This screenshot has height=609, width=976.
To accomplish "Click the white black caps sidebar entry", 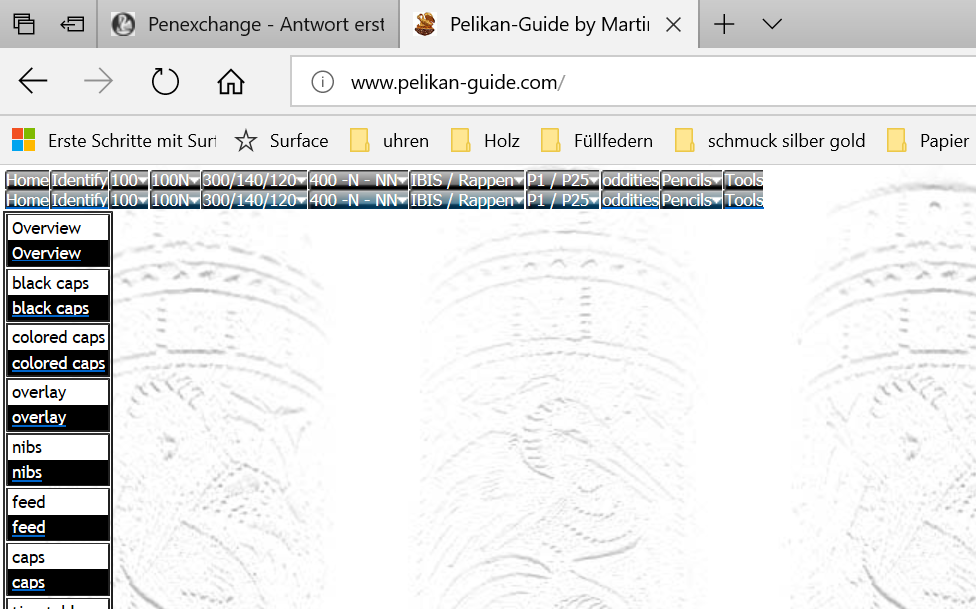I will pyautogui.click(x=58, y=283).
